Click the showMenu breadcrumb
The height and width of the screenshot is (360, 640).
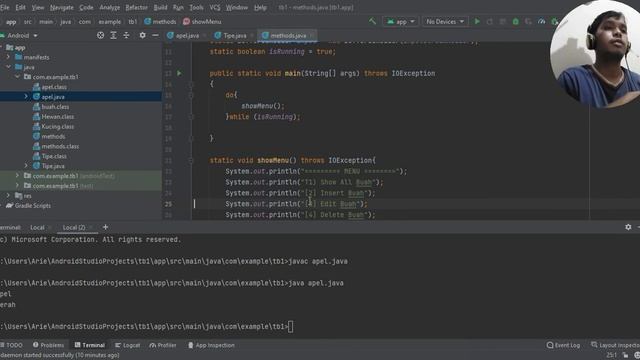coord(202,22)
